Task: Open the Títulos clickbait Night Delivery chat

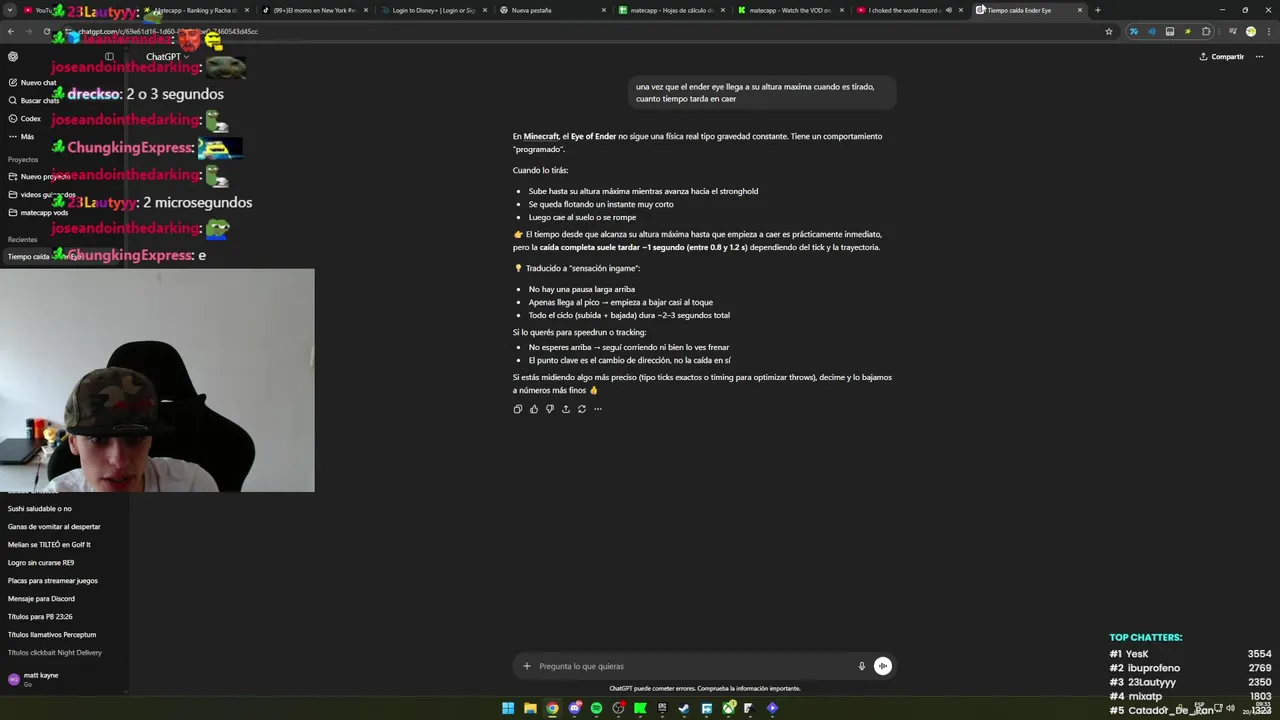Action: coord(55,653)
